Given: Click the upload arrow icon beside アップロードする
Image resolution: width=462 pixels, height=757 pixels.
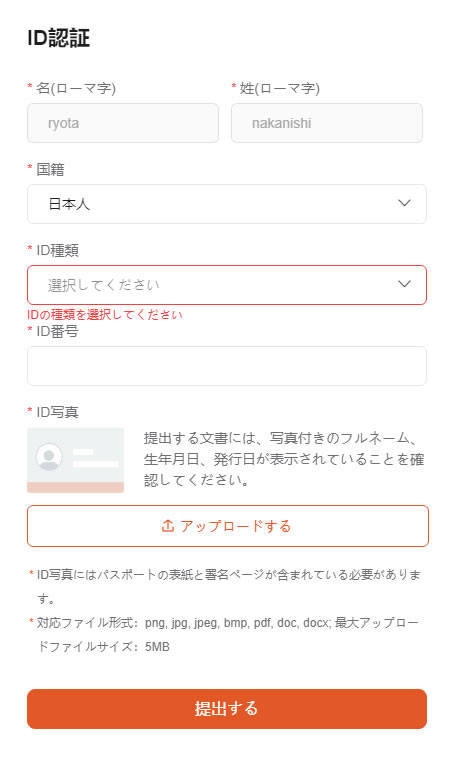Looking at the screenshot, I should (168, 526).
